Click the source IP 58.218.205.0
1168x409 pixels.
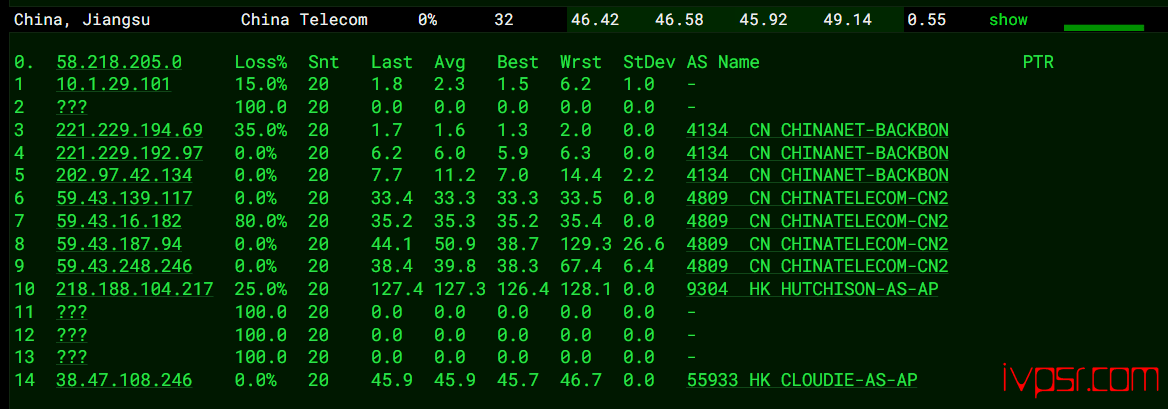[119, 62]
